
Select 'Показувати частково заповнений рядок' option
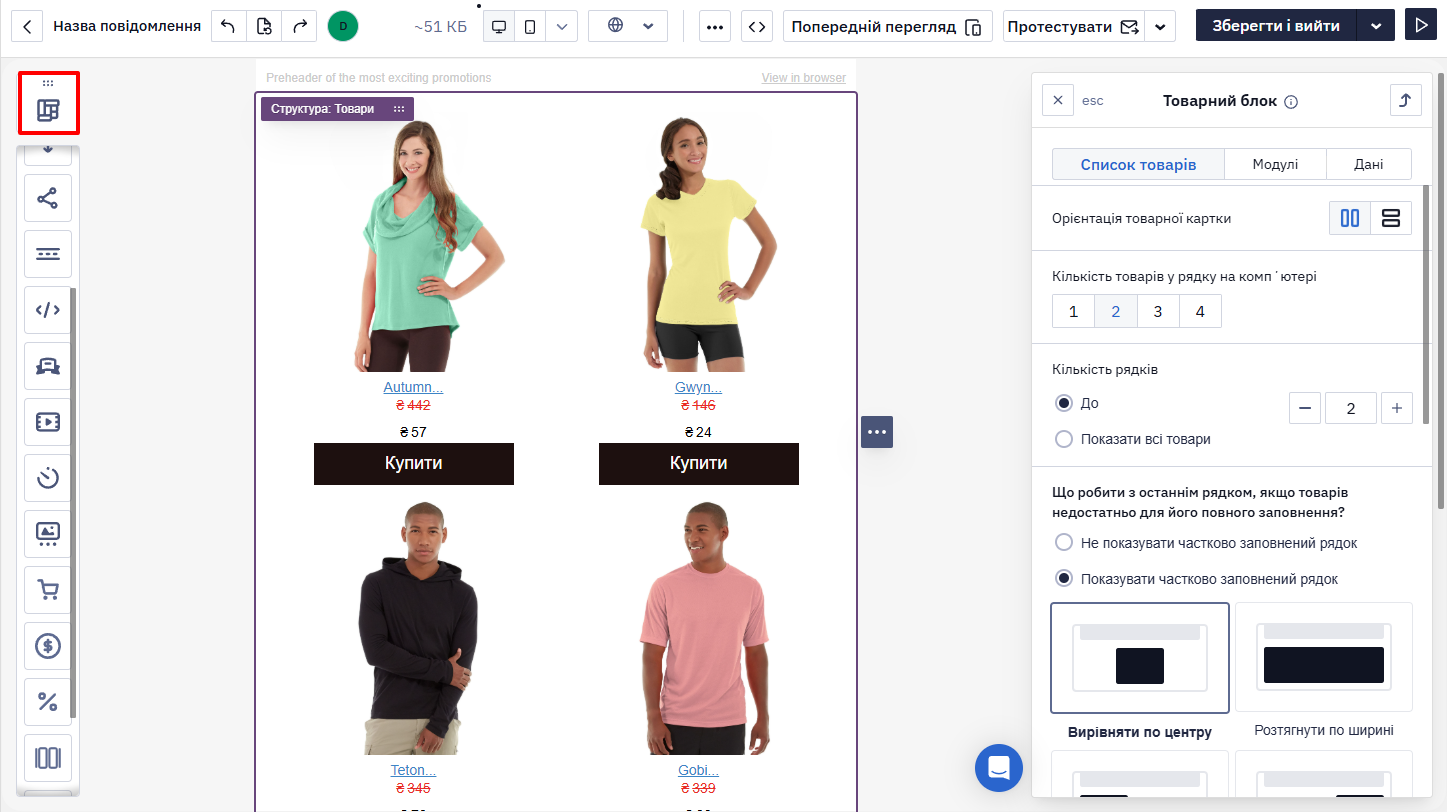click(1064, 579)
